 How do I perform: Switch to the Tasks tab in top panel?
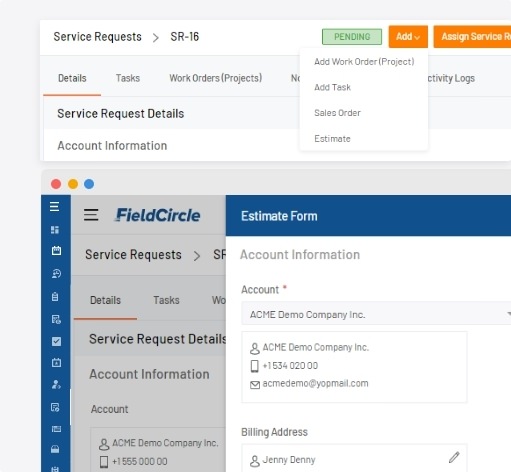[x=128, y=78]
